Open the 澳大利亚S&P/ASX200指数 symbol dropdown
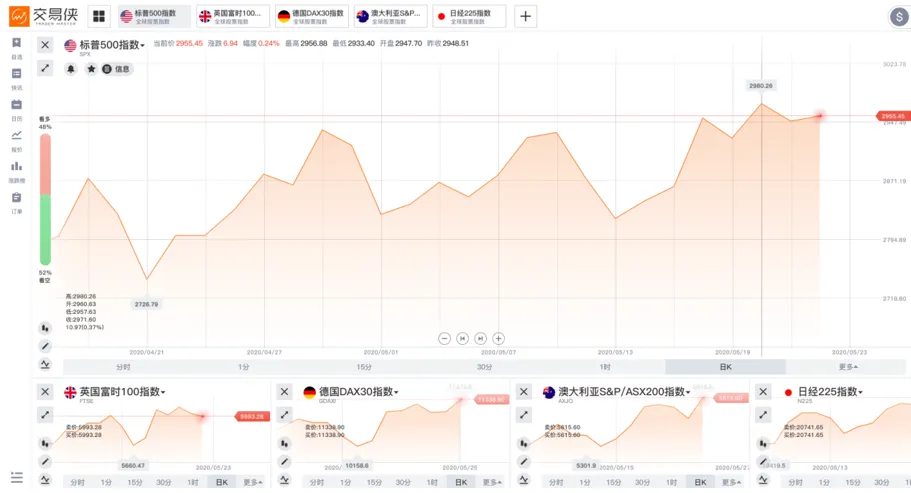911x493 pixels. (x=624, y=392)
